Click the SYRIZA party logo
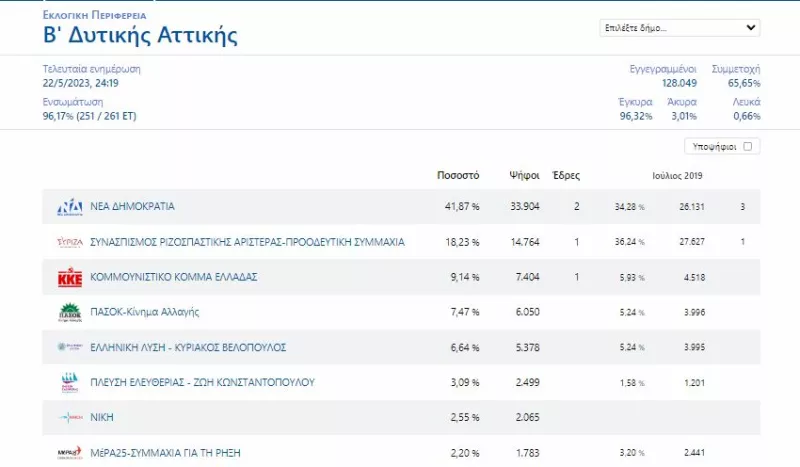 (69, 242)
